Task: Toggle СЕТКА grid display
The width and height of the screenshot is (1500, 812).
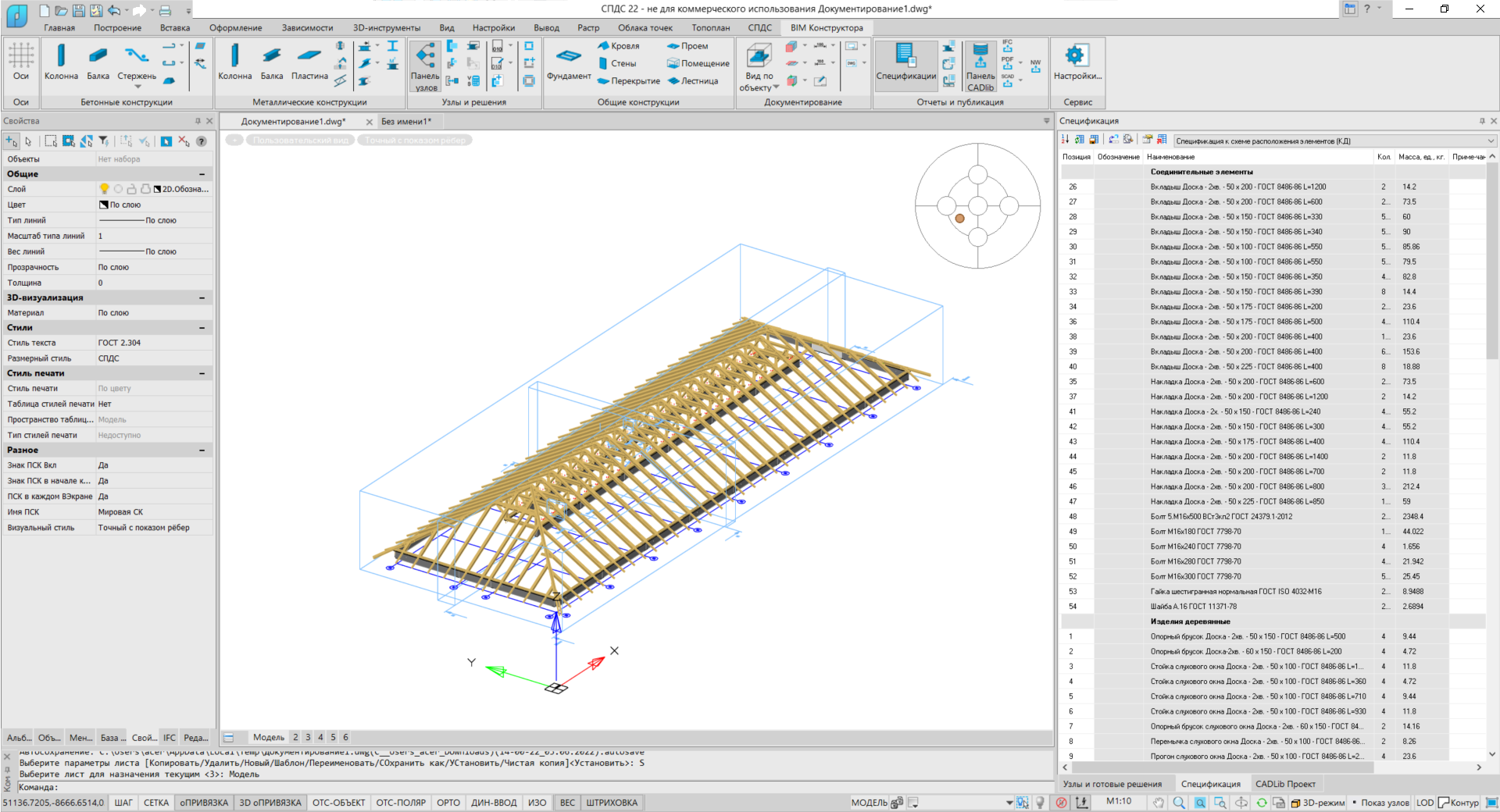Action: [x=155, y=803]
